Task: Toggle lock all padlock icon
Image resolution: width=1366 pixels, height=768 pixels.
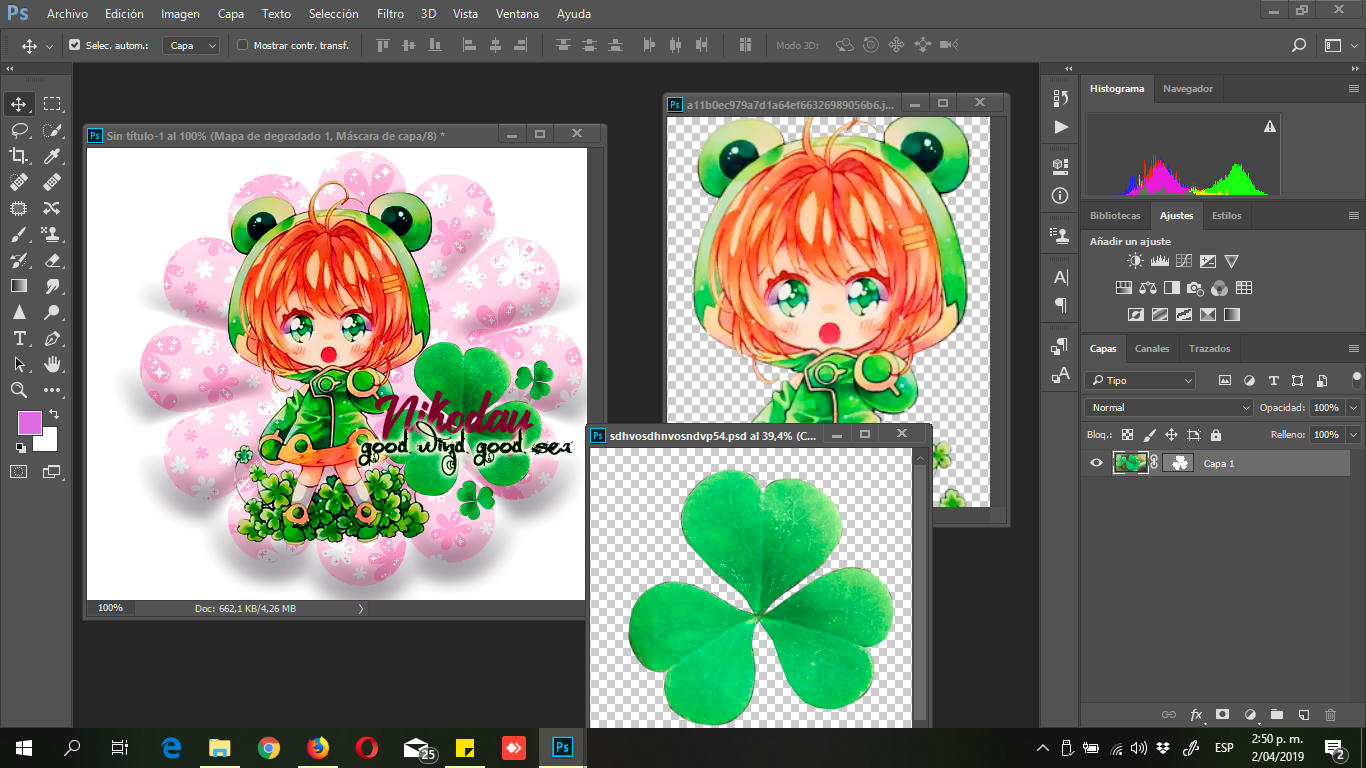Action: click(x=1216, y=435)
